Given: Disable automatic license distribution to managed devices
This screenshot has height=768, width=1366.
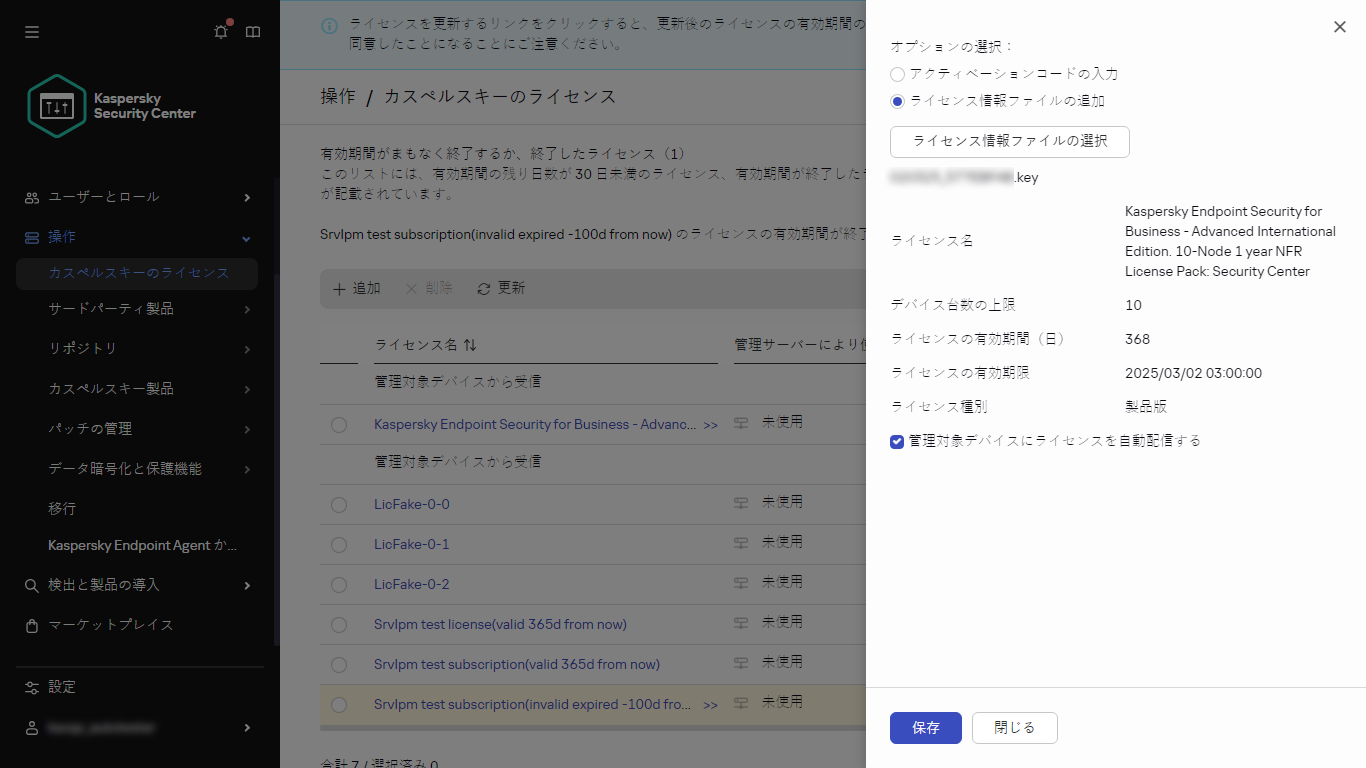Looking at the screenshot, I should pyautogui.click(x=897, y=441).
